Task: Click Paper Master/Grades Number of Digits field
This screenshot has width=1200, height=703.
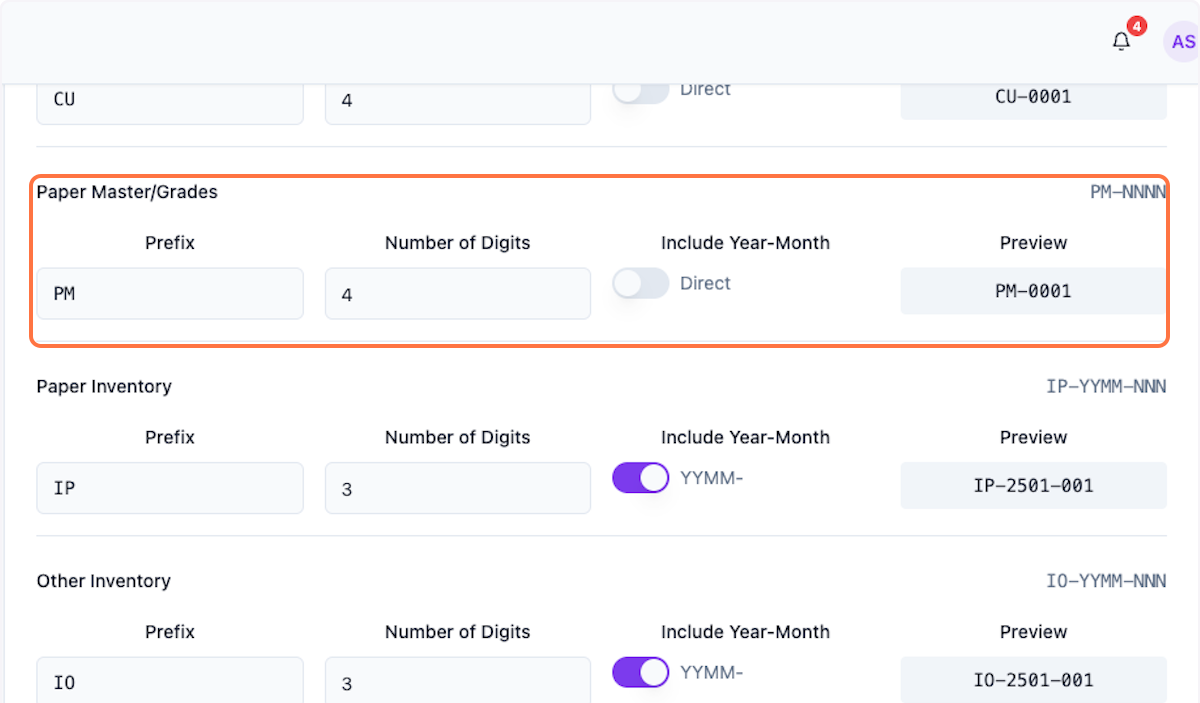Action: pos(457,293)
